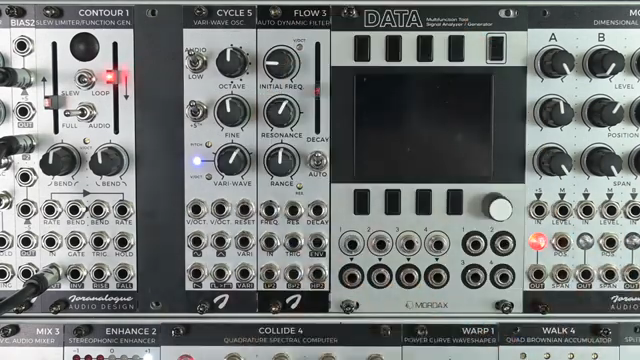Screen dimensions: 640x360
Task: Click input jack 4 on the DATA module
Action: tap(437, 244)
